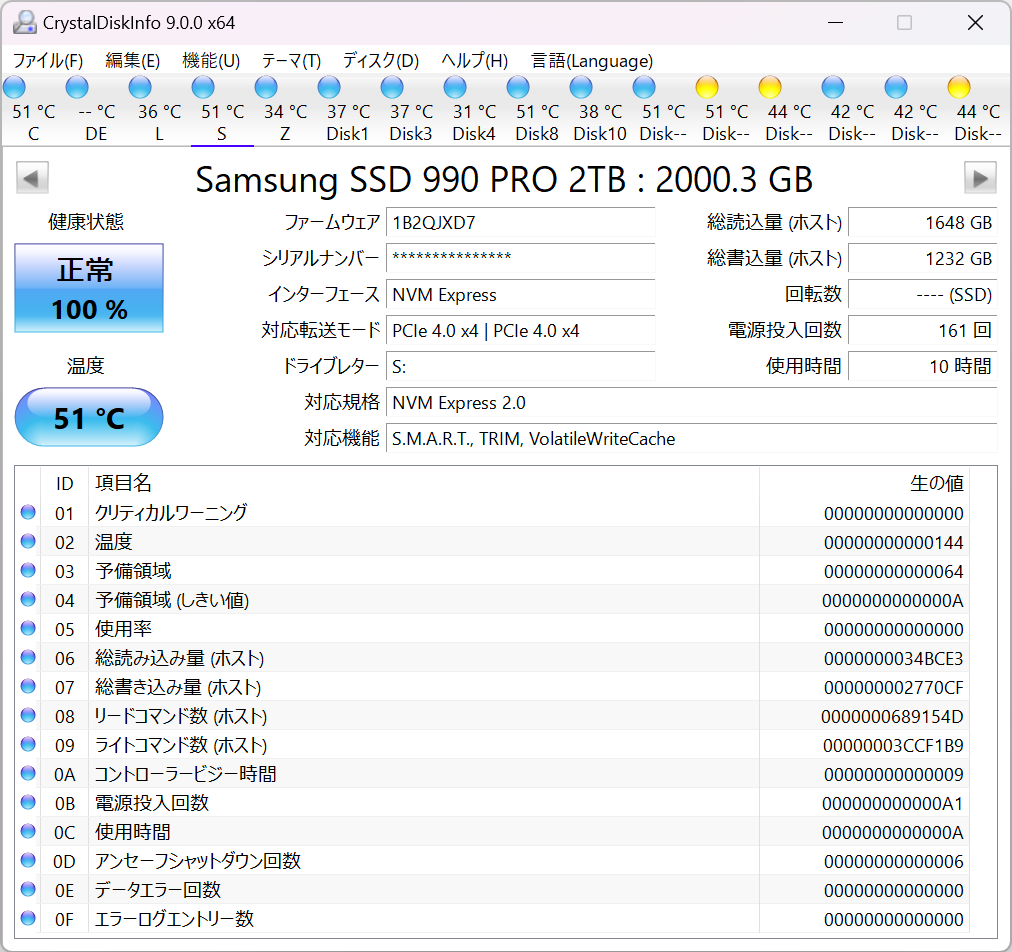The image size is (1012, 952).
Task: Open the ファイル(F) menu
Action: click(48, 61)
